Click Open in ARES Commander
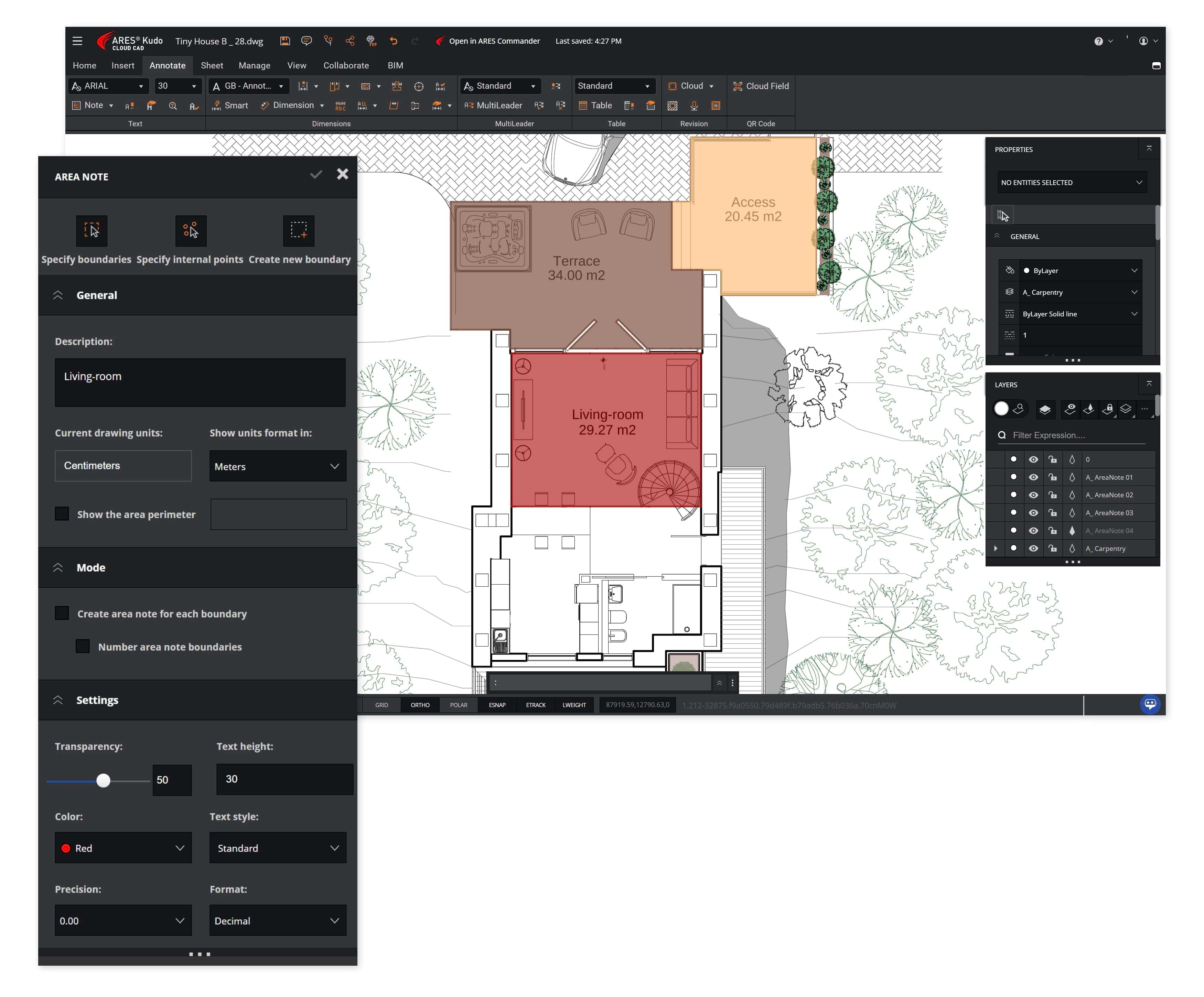 click(x=494, y=41)
